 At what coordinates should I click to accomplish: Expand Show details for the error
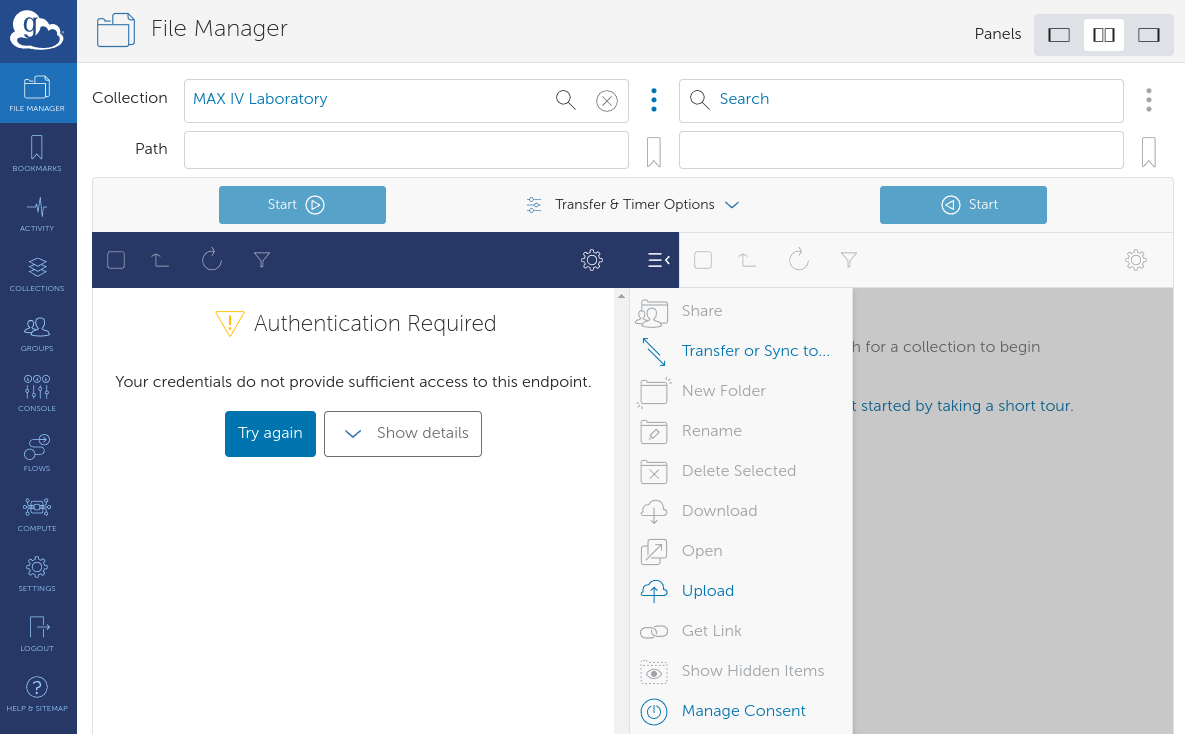(403, 434)
